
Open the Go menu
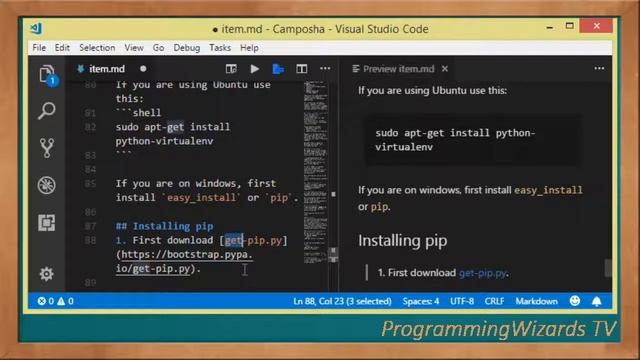[158, 48]
